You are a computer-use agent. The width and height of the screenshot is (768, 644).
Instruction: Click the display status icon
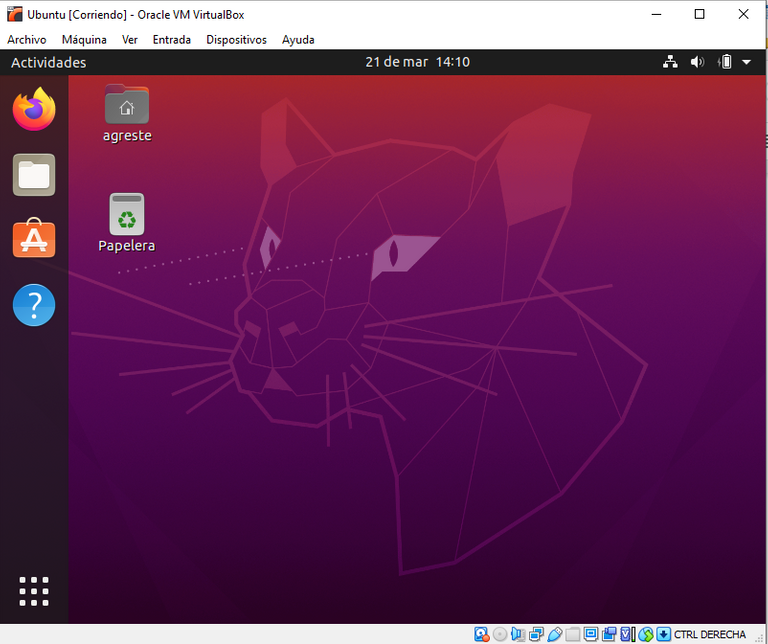click(591, 634)
